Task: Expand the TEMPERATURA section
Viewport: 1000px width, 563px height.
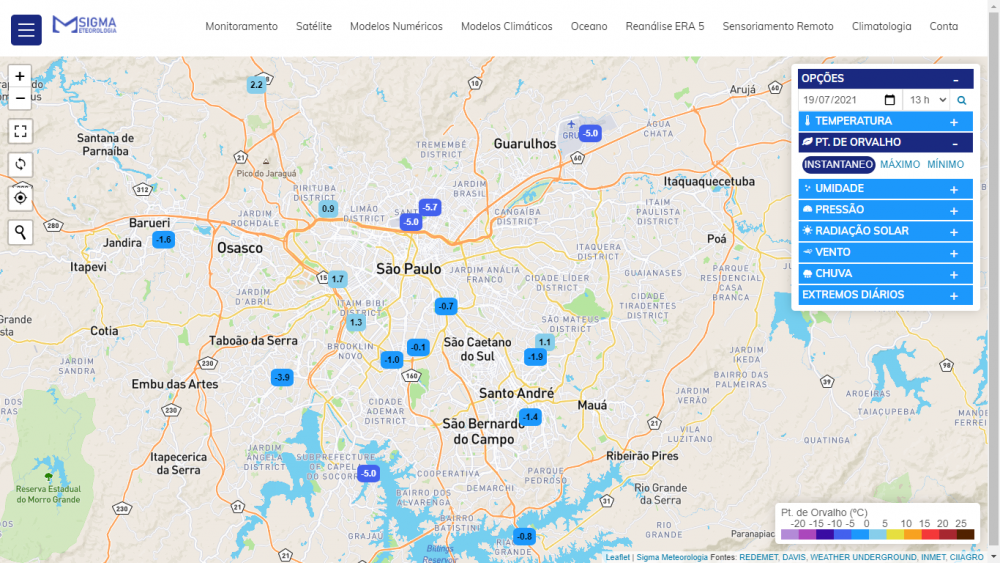Action: (x=885, y=121)
